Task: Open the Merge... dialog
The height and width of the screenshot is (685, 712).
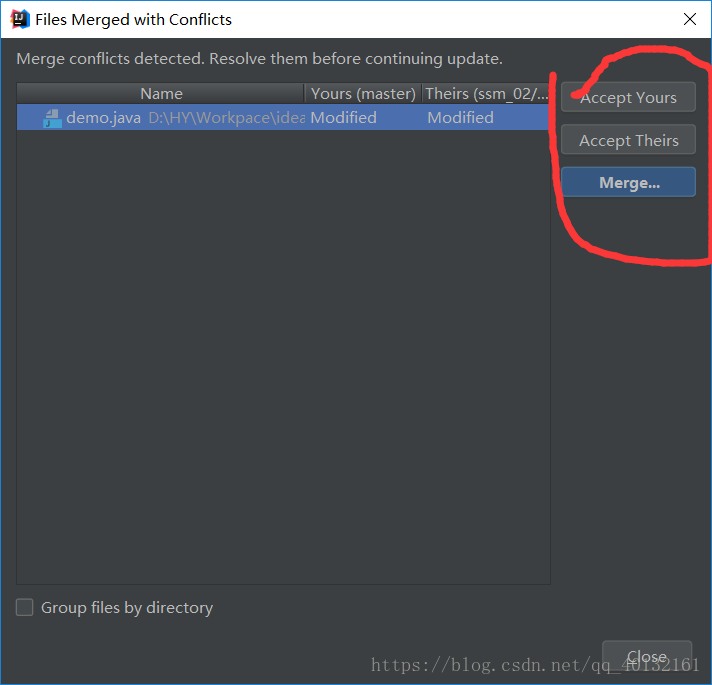Action: click(x=628, y=182)
